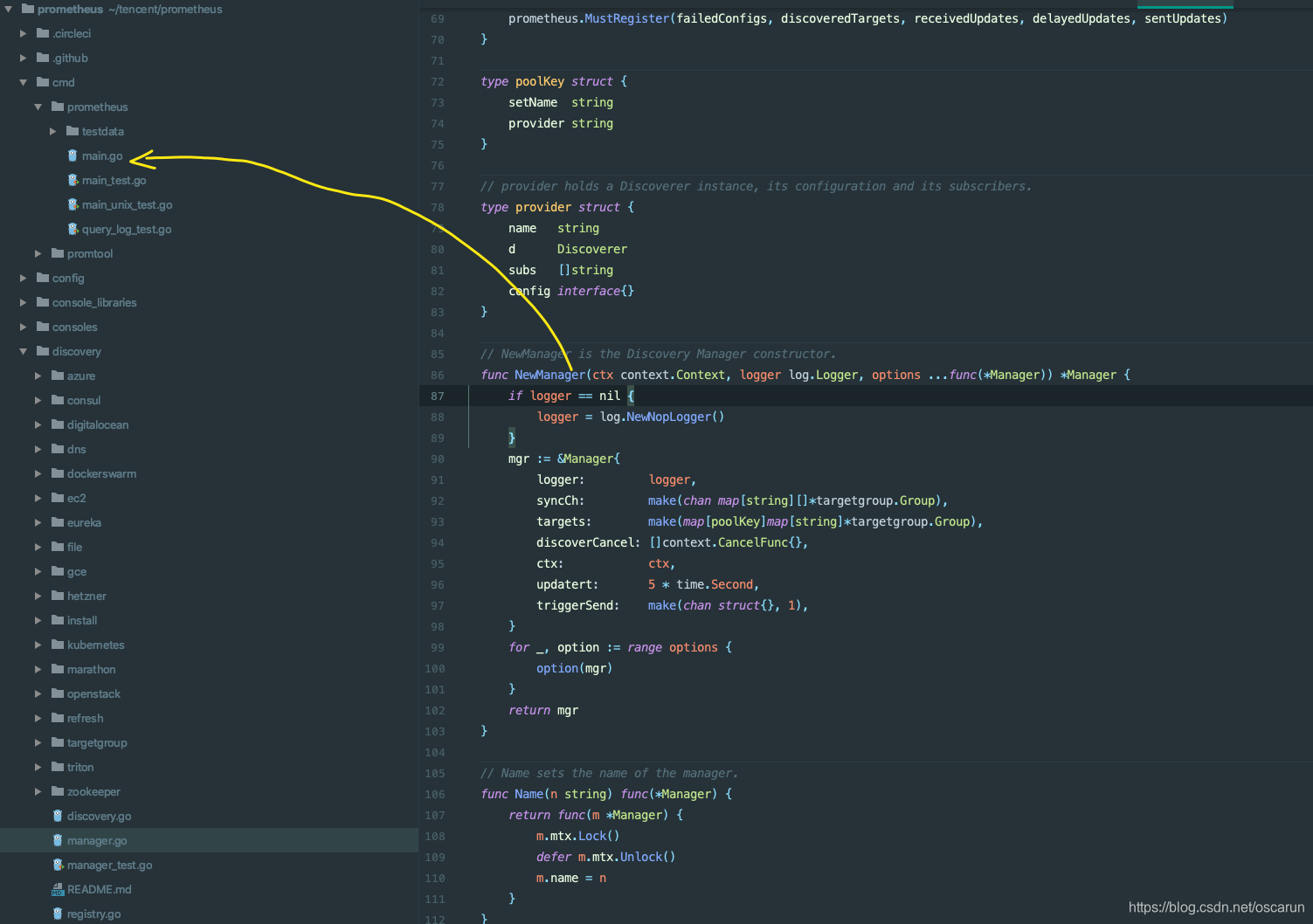Select the triton folder label
The image size is (1313, 924).
click(x=80, y=767)
